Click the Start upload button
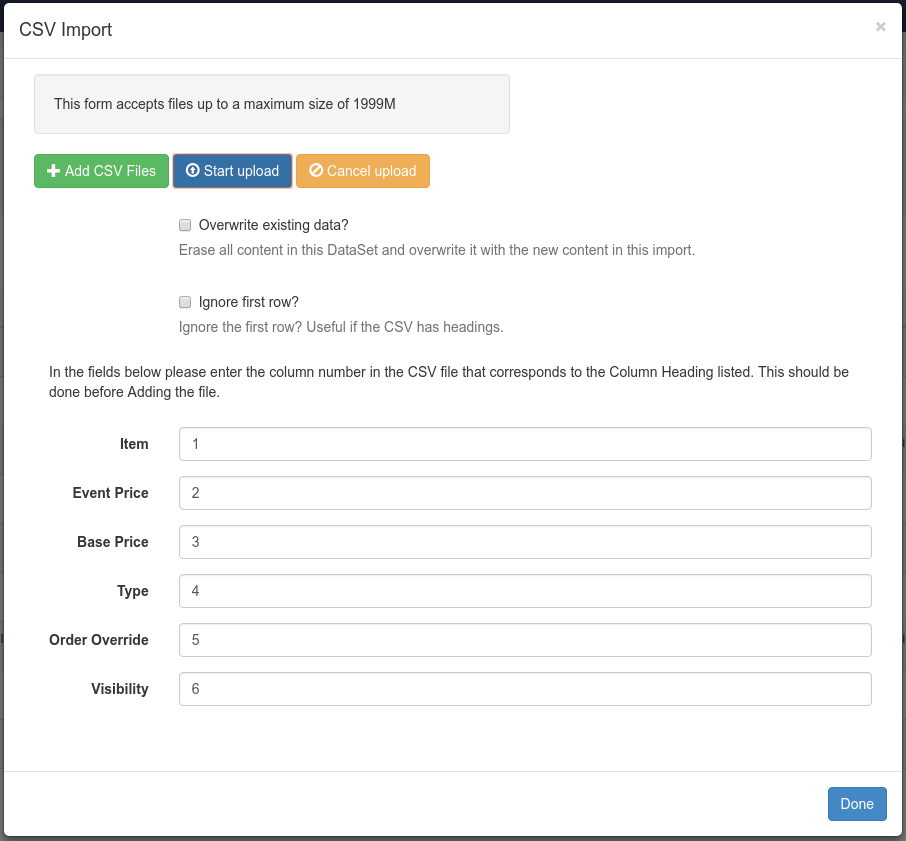 (x=232, y=171)
